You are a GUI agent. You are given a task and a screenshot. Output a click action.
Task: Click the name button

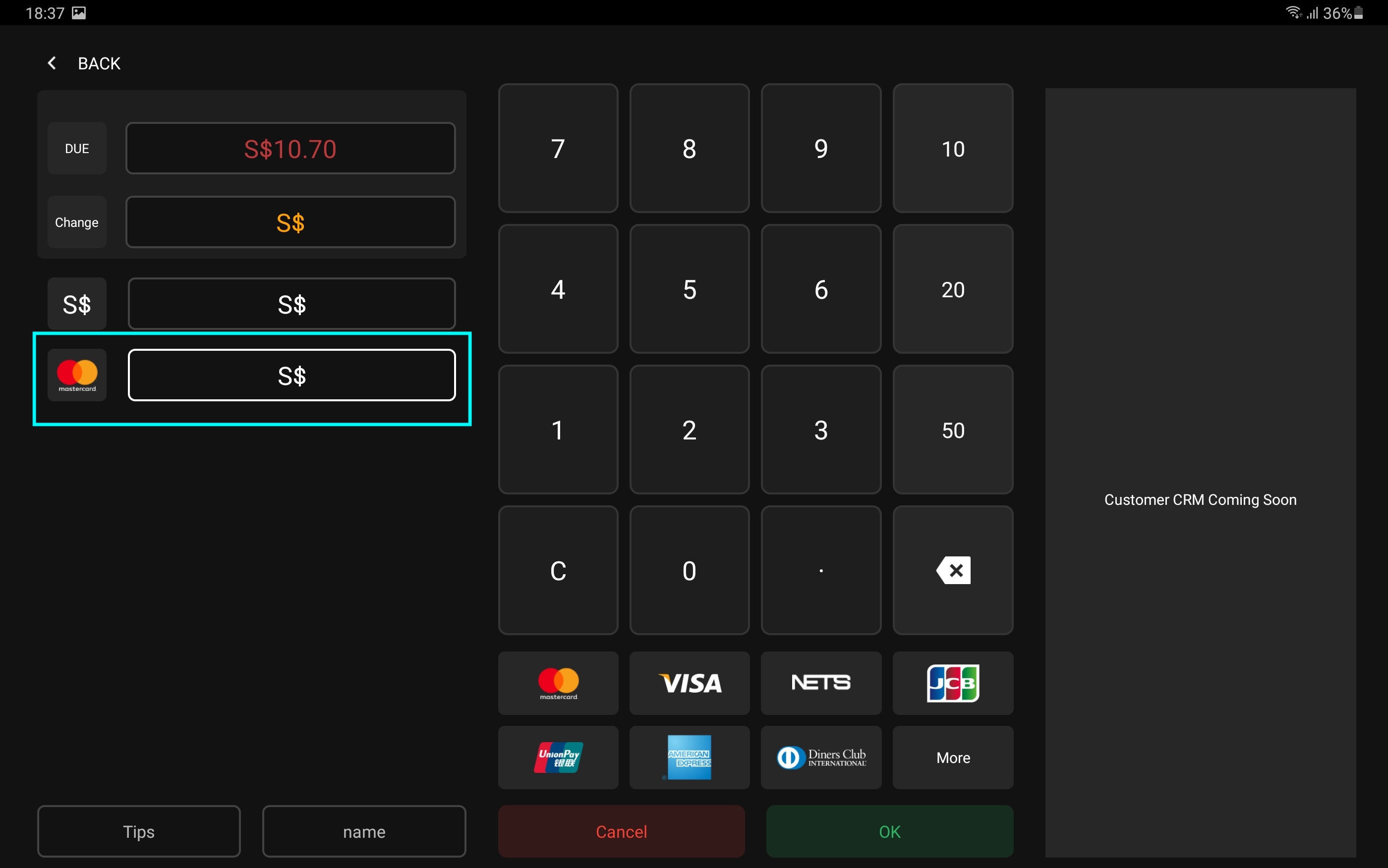pos(364,831)
